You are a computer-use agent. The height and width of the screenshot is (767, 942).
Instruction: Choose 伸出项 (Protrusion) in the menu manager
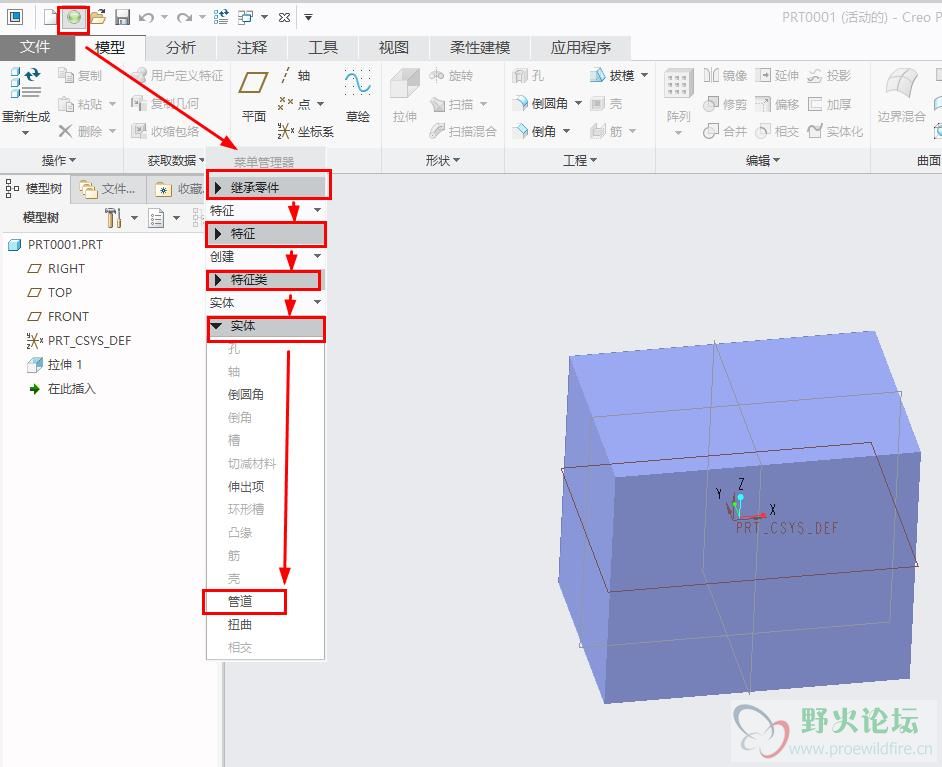point(246,487)
